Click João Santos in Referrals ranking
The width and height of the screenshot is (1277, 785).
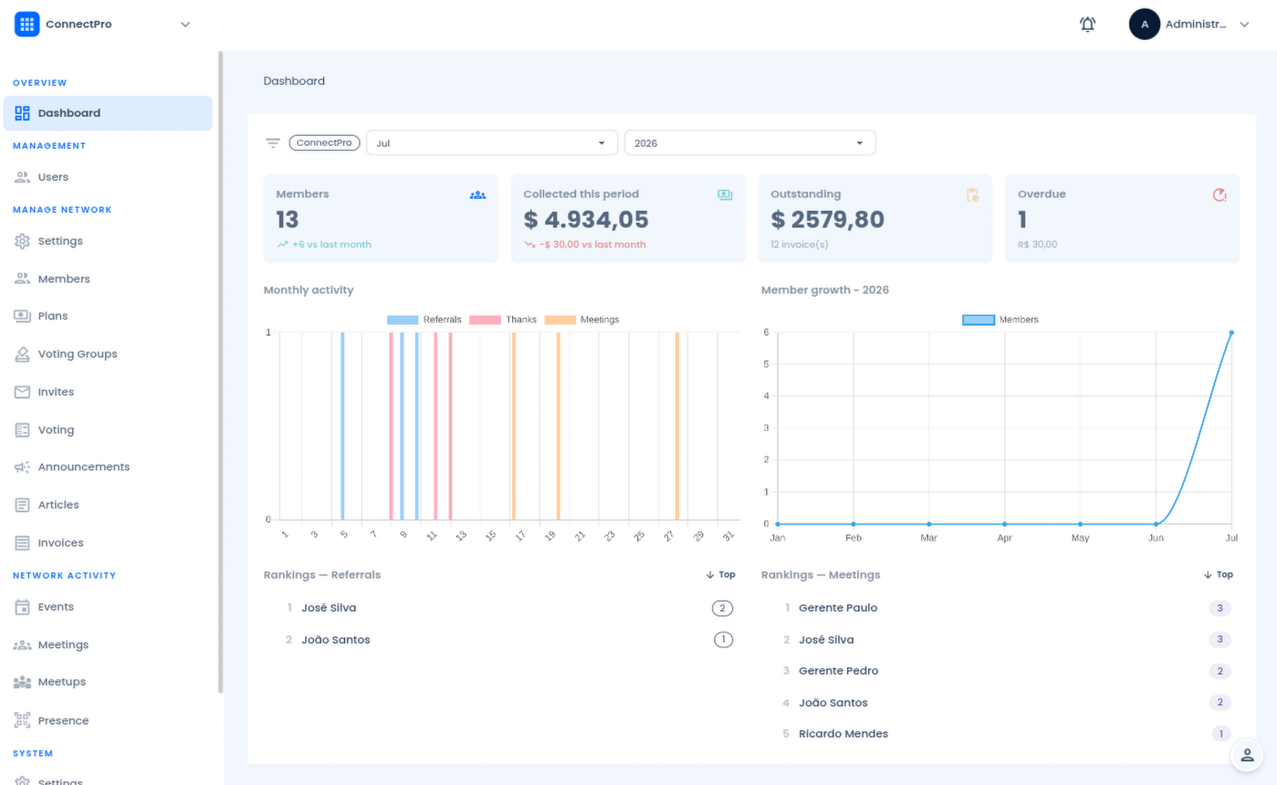(336, 640)
